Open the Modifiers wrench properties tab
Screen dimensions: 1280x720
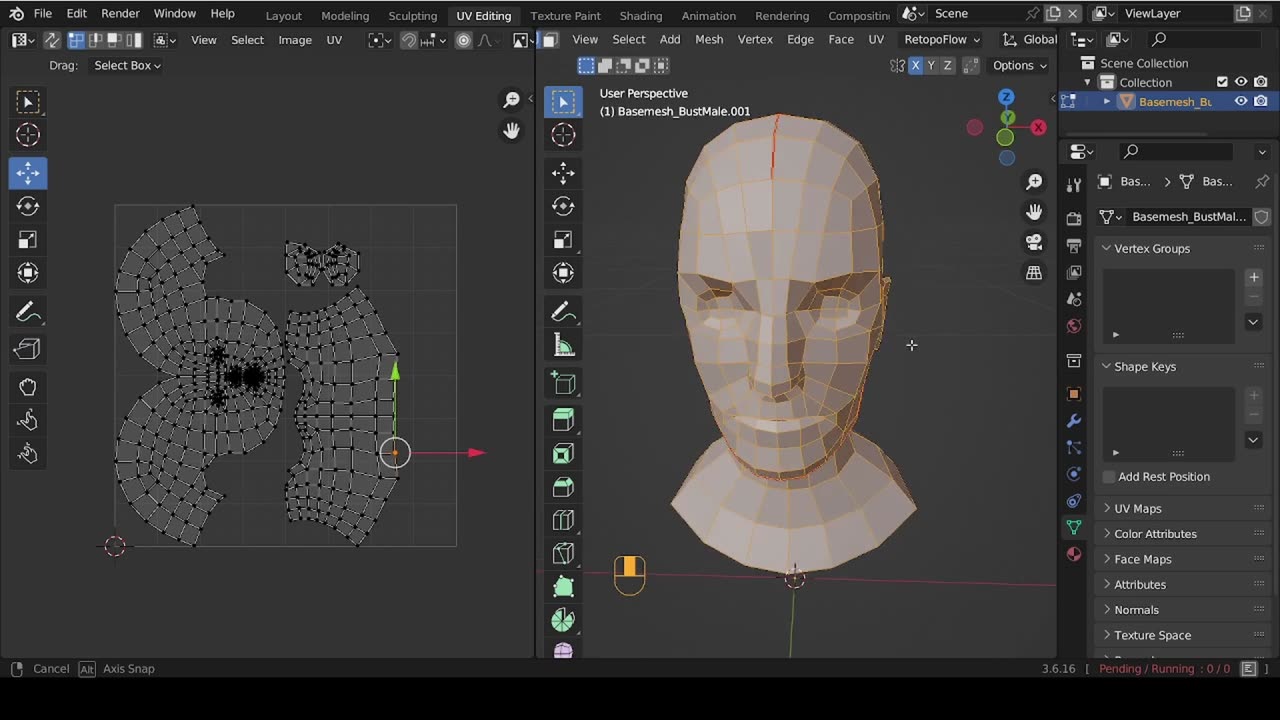(1074, 421)
